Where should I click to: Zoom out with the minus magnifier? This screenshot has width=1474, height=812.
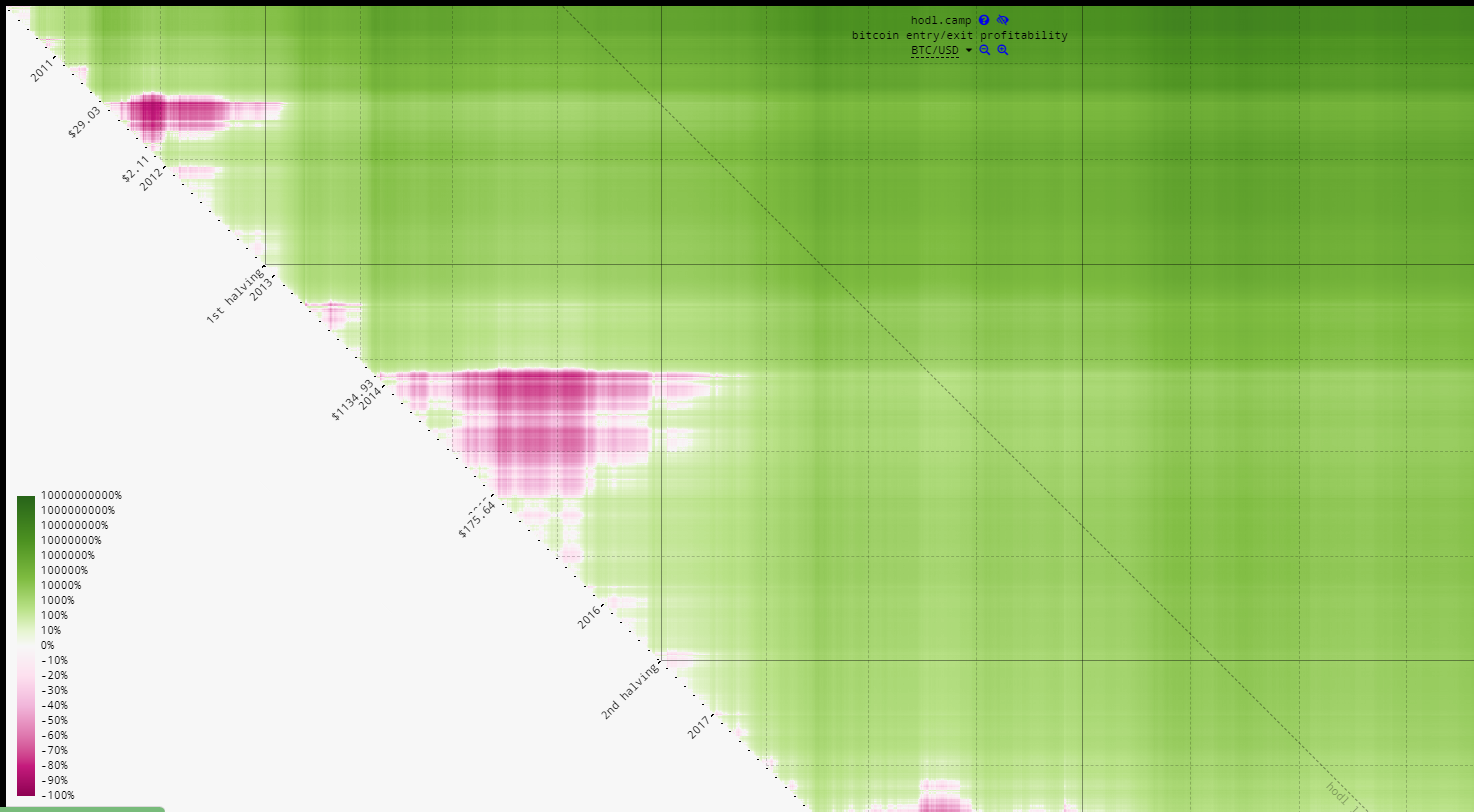point(984,50)
